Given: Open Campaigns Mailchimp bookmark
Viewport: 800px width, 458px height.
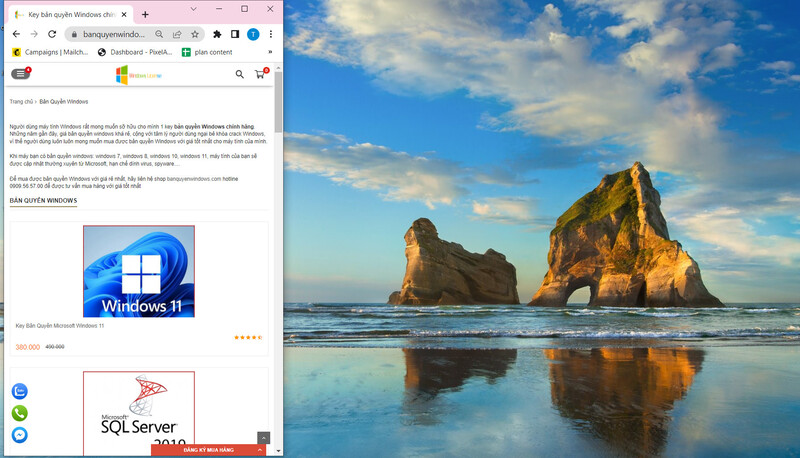Looking at the screenshot, I should 50,52.
